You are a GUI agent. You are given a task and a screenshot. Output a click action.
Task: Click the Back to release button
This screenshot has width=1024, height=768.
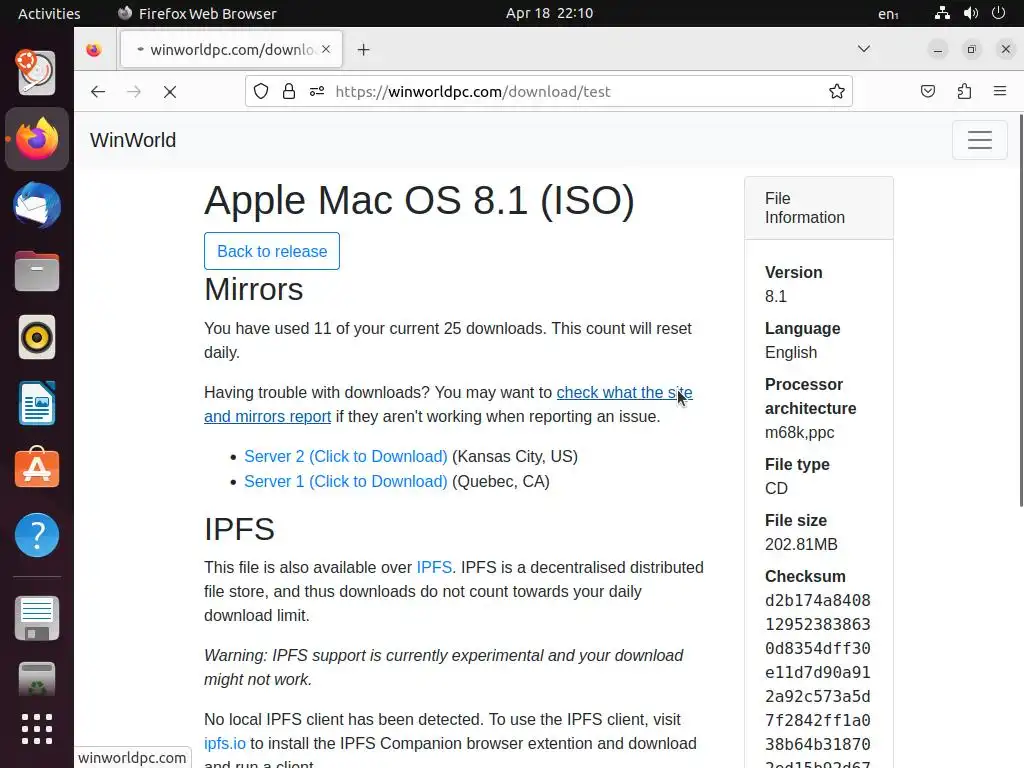tap(272, 251)
